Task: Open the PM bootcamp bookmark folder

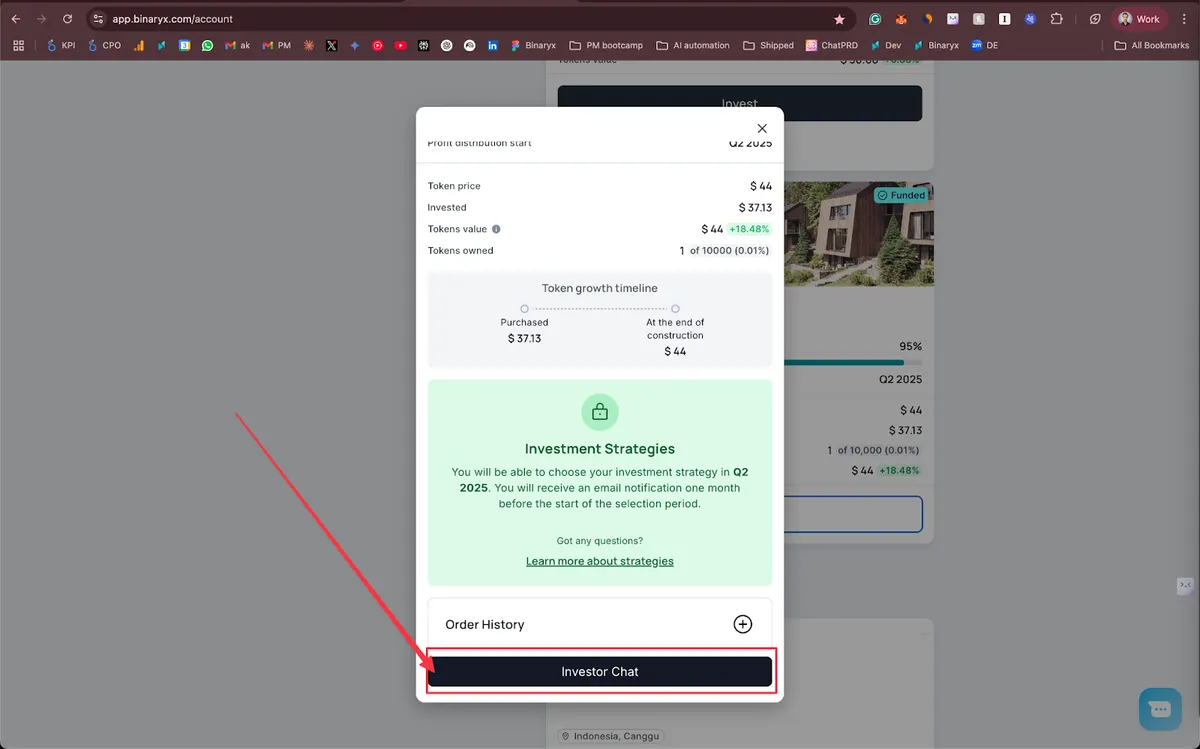Action: coord(606,45)
